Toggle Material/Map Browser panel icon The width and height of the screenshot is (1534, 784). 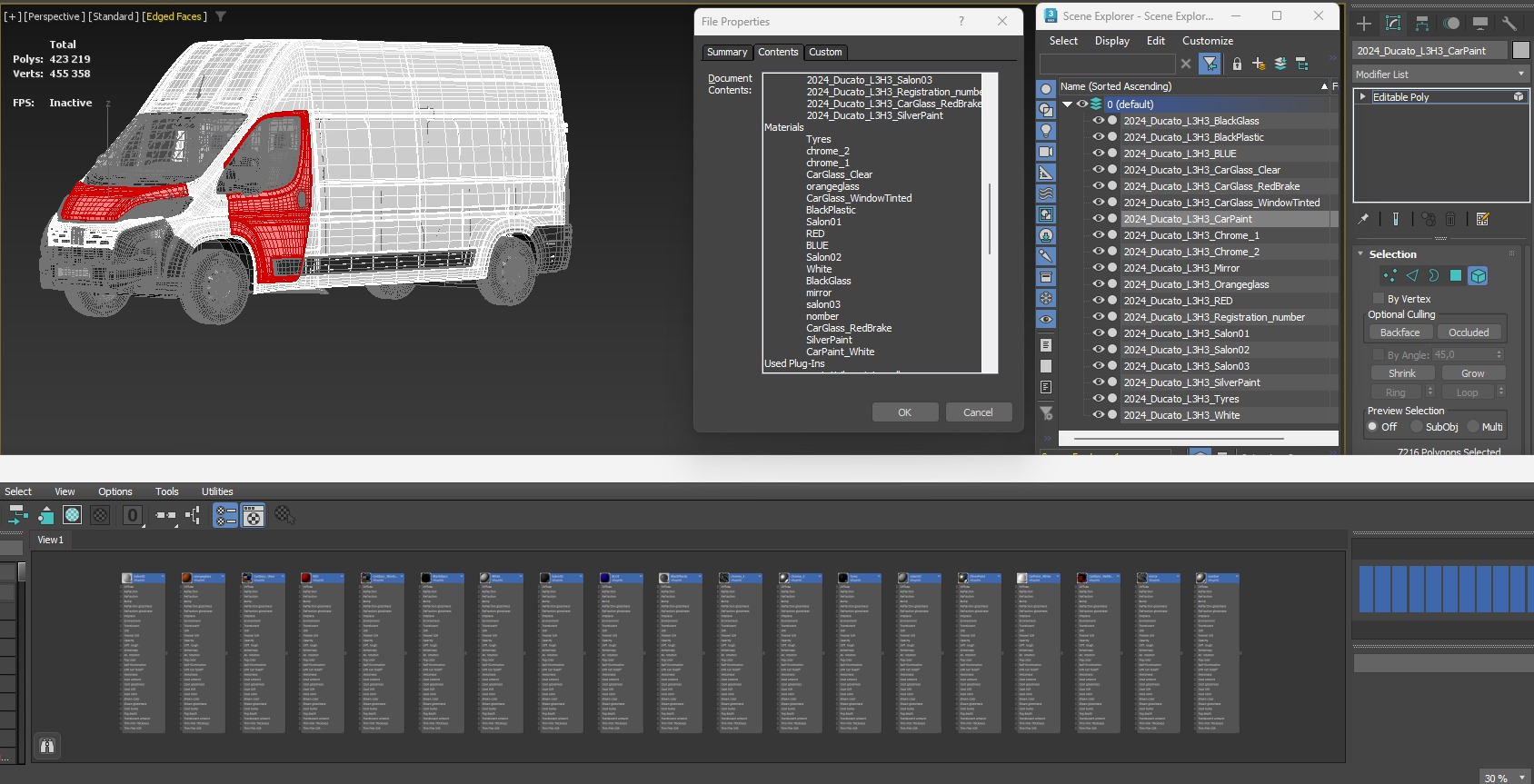[x=225, y=516]
